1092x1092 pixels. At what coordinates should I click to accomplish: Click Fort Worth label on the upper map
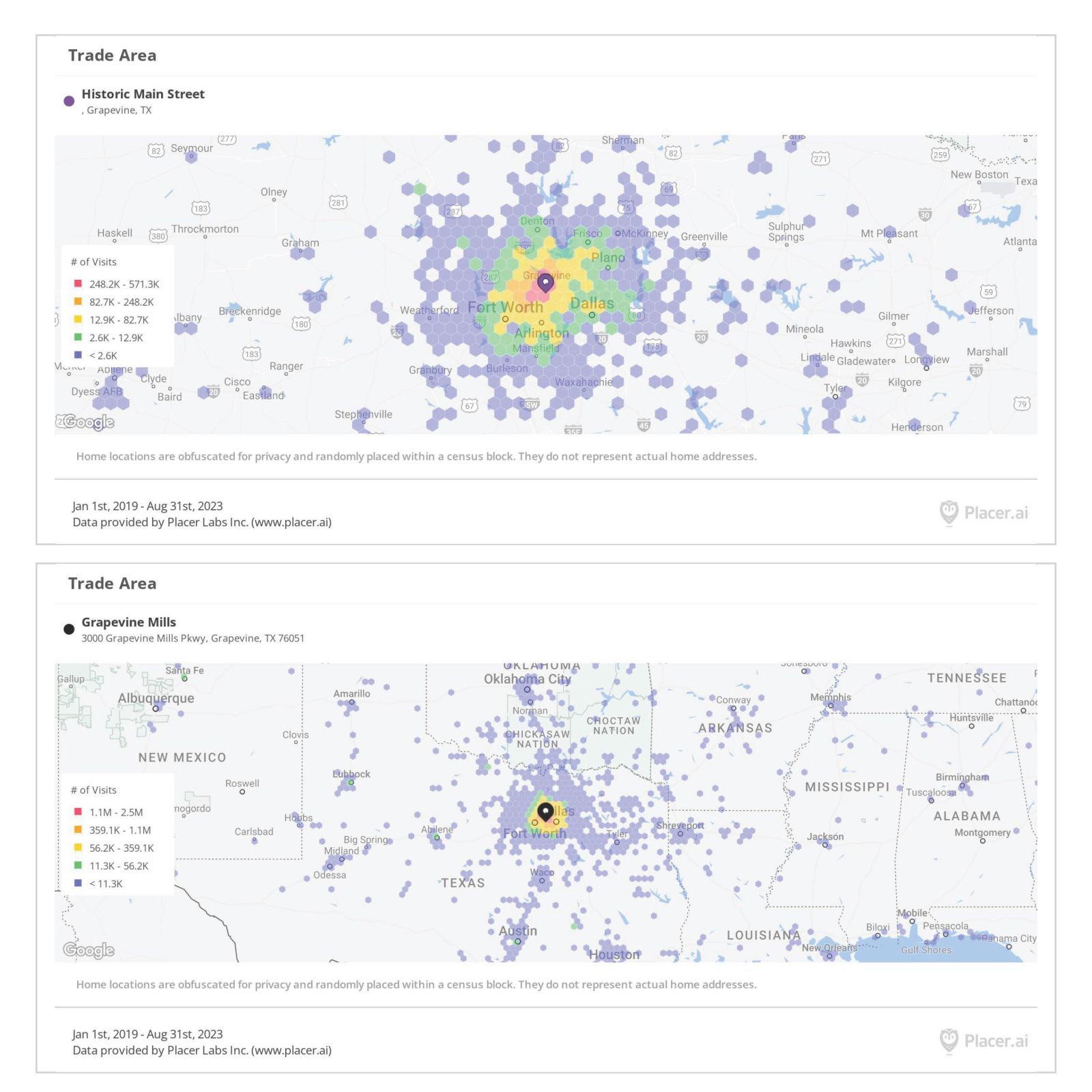505,307
